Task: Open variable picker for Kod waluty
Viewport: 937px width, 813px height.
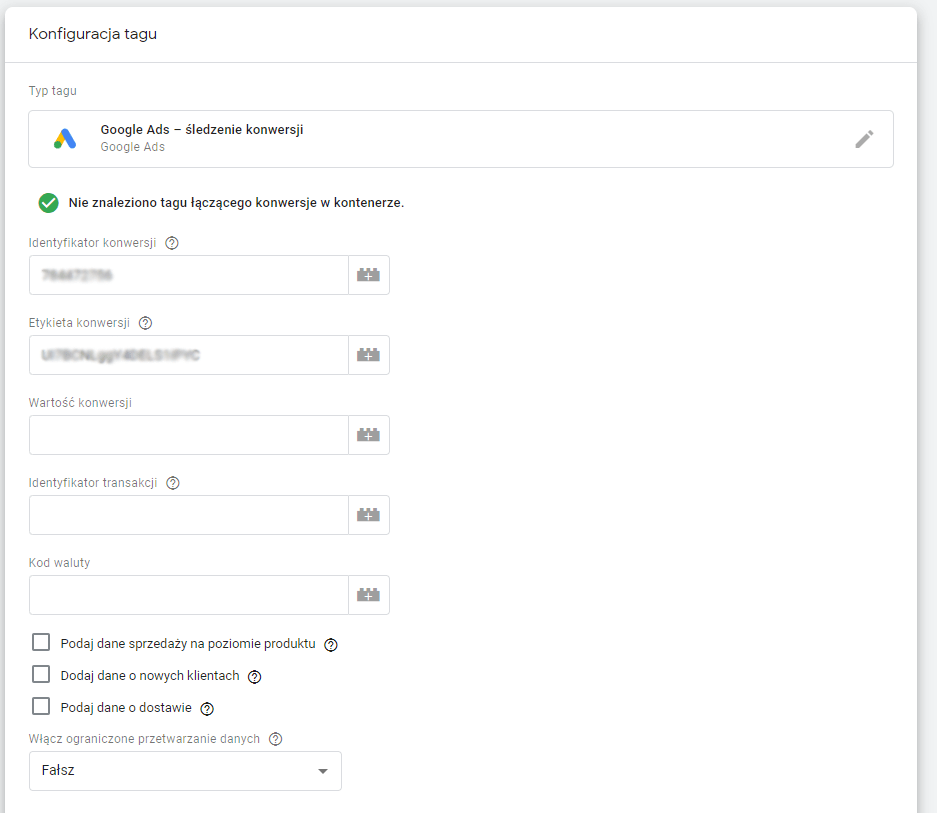Action: [x=368, y=595]
